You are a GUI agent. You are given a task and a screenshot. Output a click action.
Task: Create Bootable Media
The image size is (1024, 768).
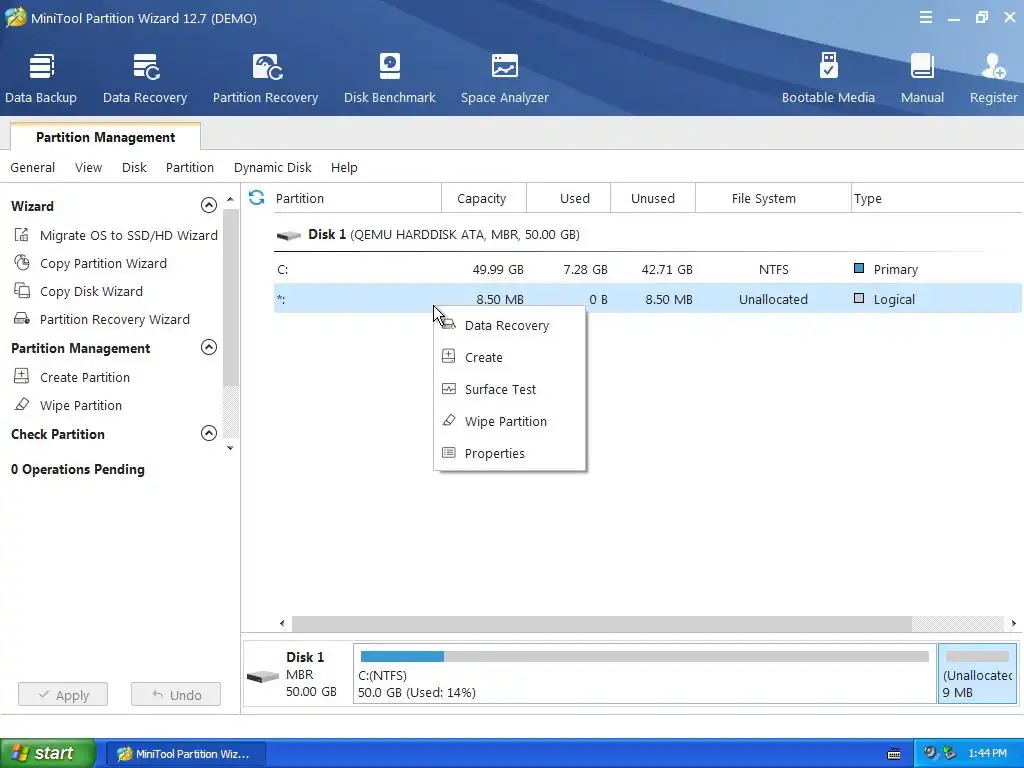tap(828, 78)
